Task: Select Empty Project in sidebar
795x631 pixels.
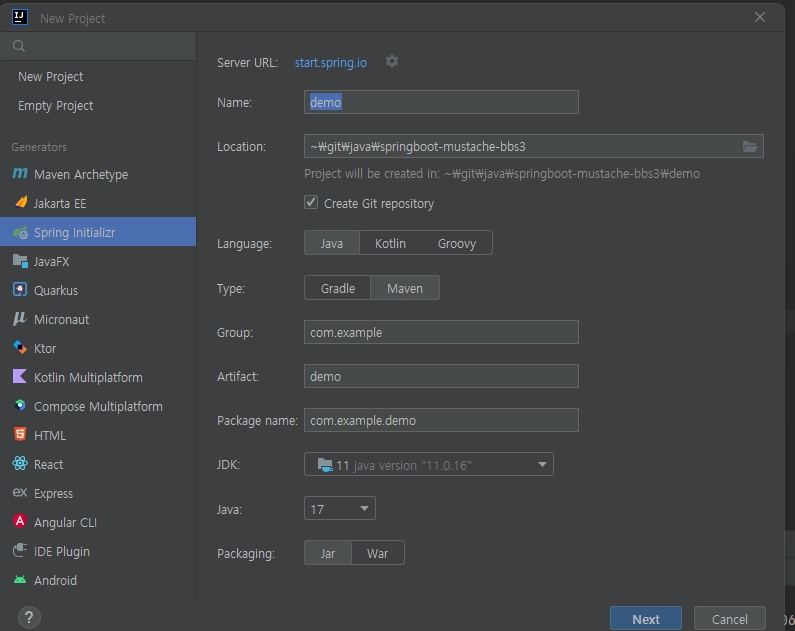Action: [x=56, y=106]
